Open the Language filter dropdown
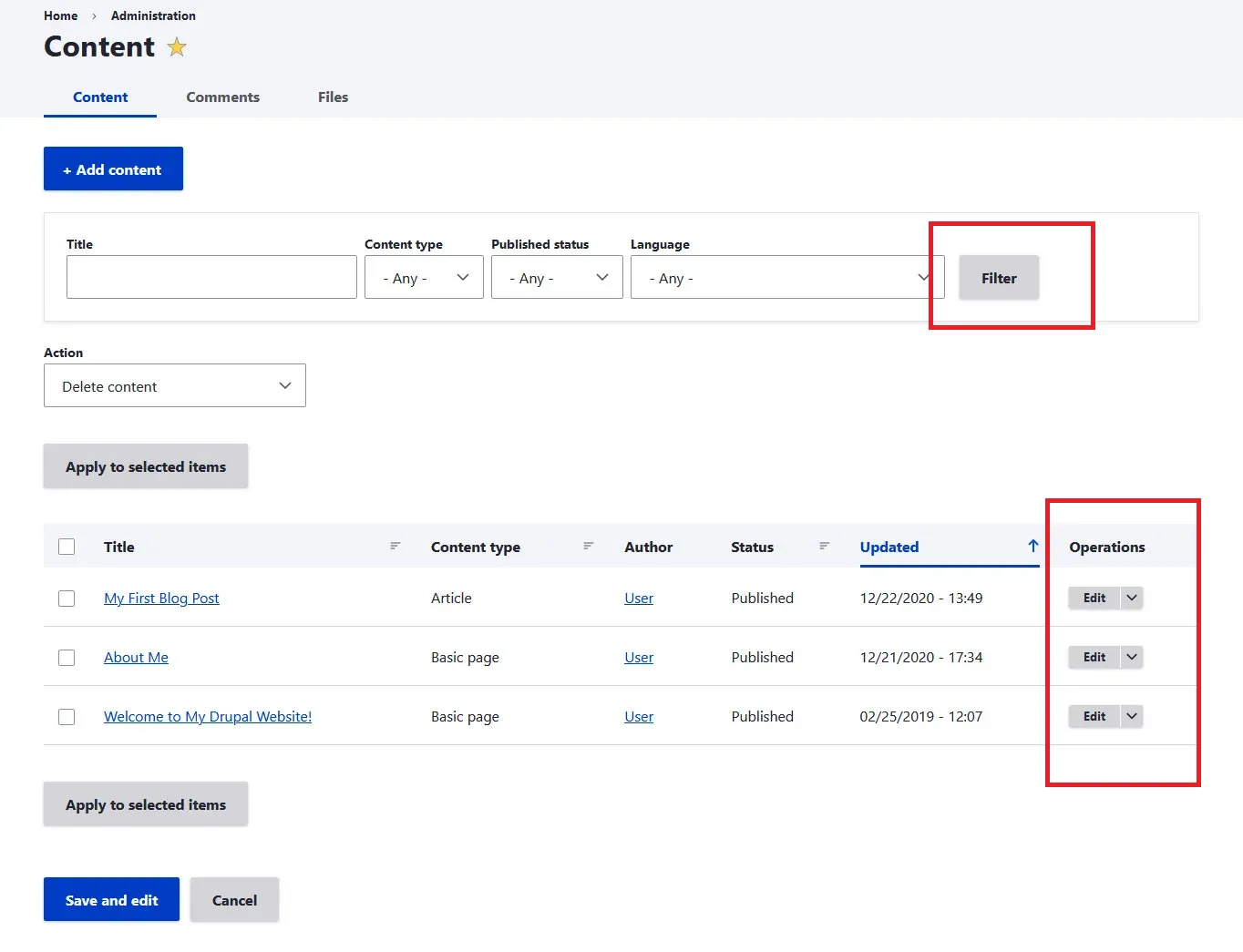This screenshot has height=952, width=1243. [787, 277]
